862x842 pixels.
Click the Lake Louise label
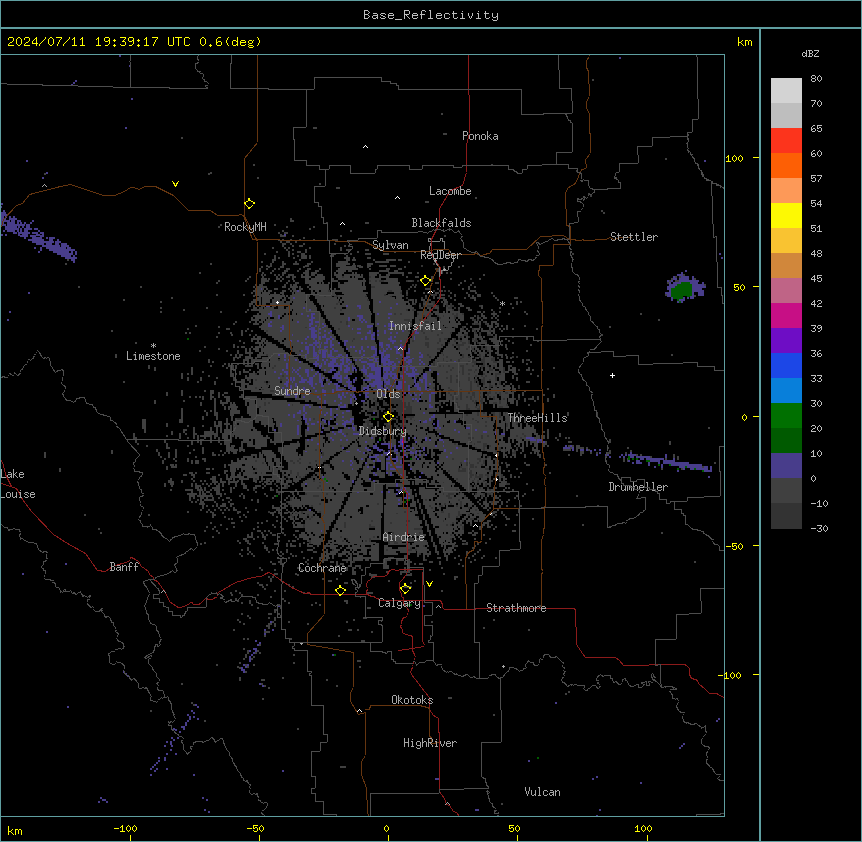[18, 484]
